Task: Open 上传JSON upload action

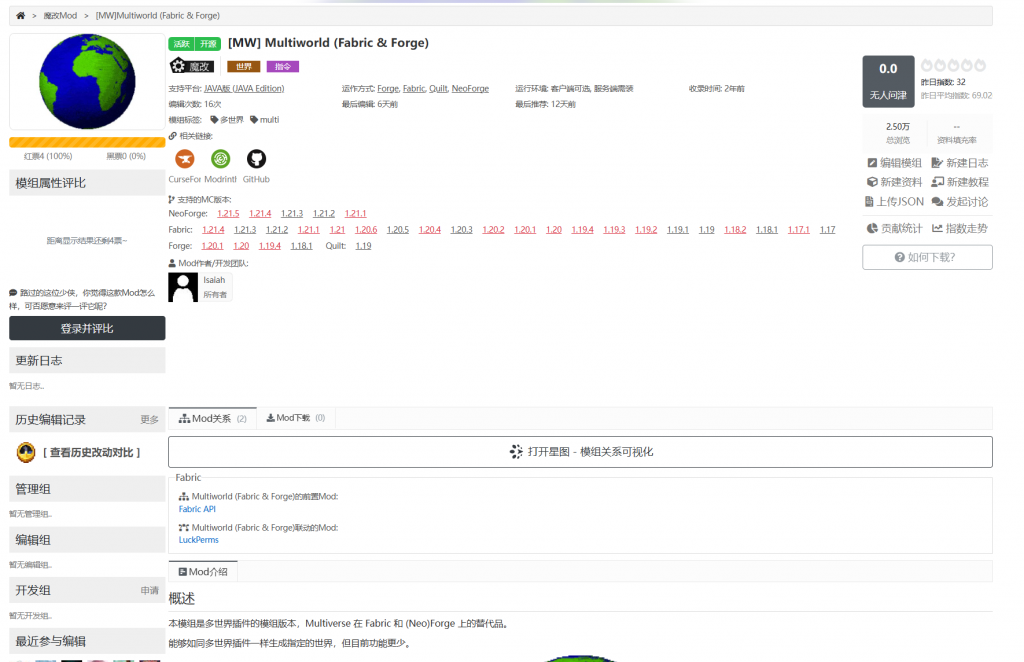Action: click(x=894, y=202)
